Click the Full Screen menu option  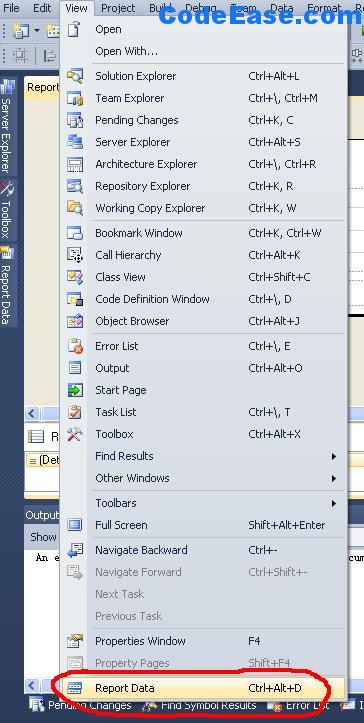[203, 525]
